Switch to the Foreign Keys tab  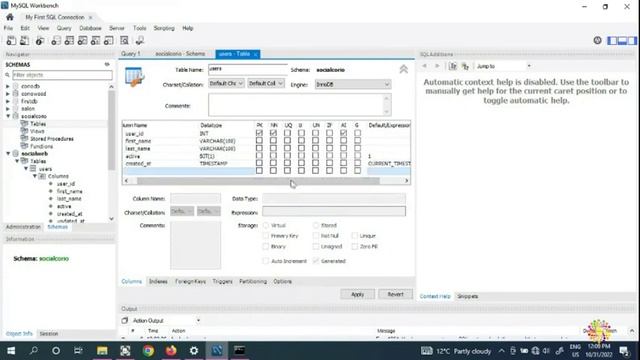pyautogui.click(x=190, y=281)
